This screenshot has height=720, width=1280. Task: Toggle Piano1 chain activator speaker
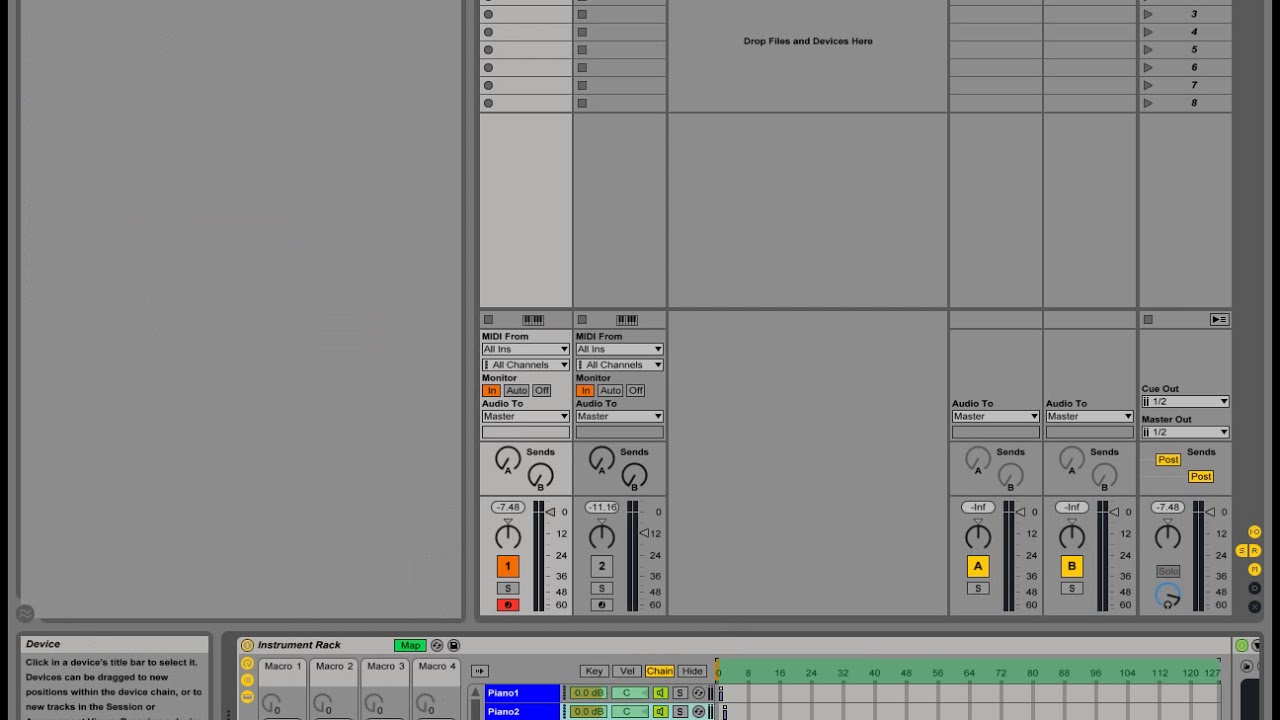661,693
